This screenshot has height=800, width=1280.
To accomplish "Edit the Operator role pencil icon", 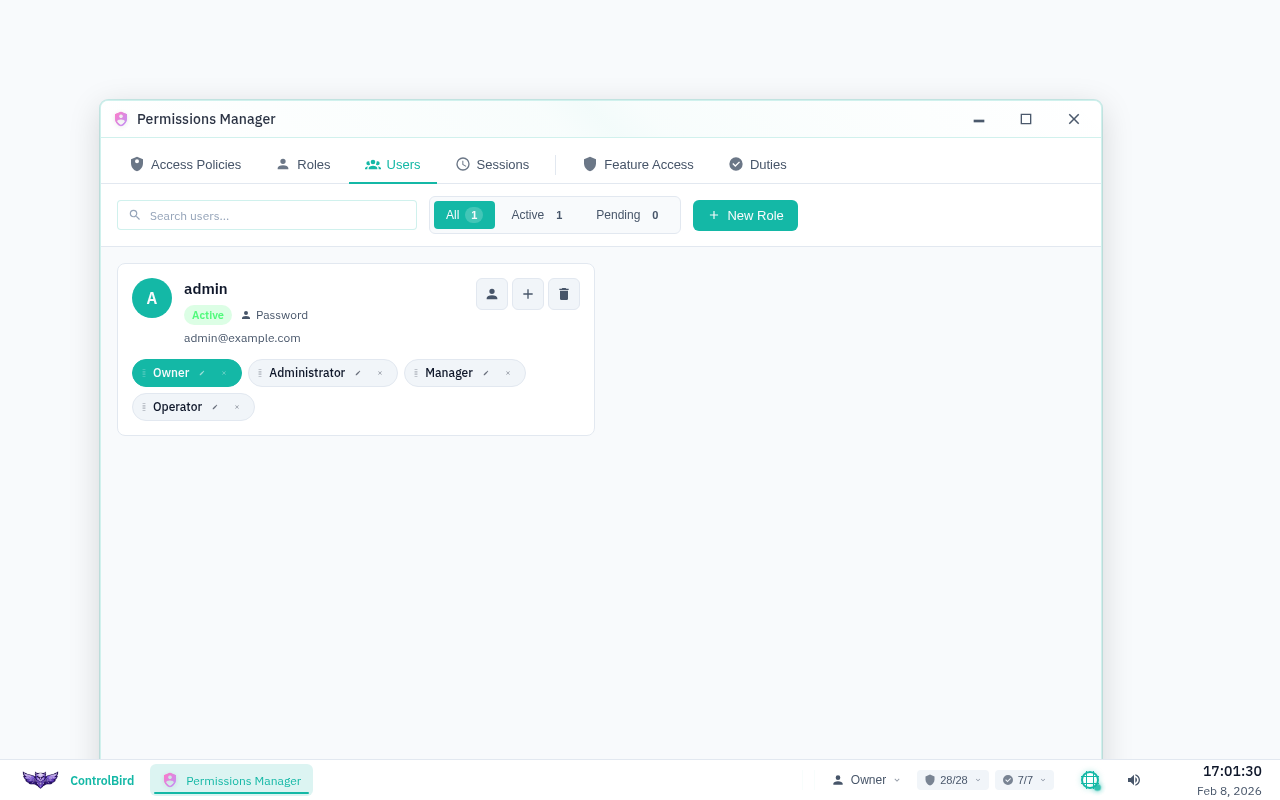I will [x=215, y=407].
